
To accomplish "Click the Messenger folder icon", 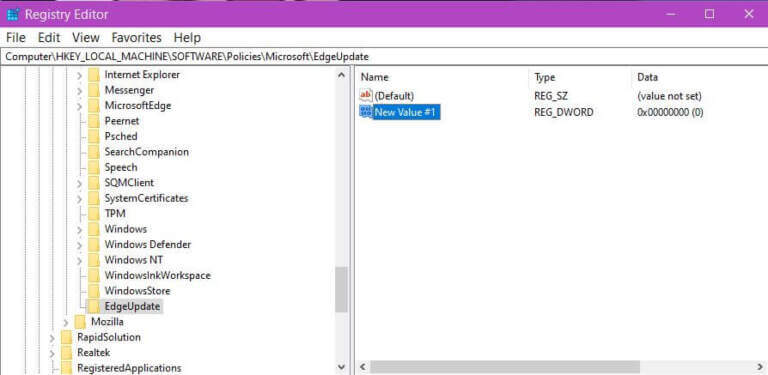I will pos(94,91).
